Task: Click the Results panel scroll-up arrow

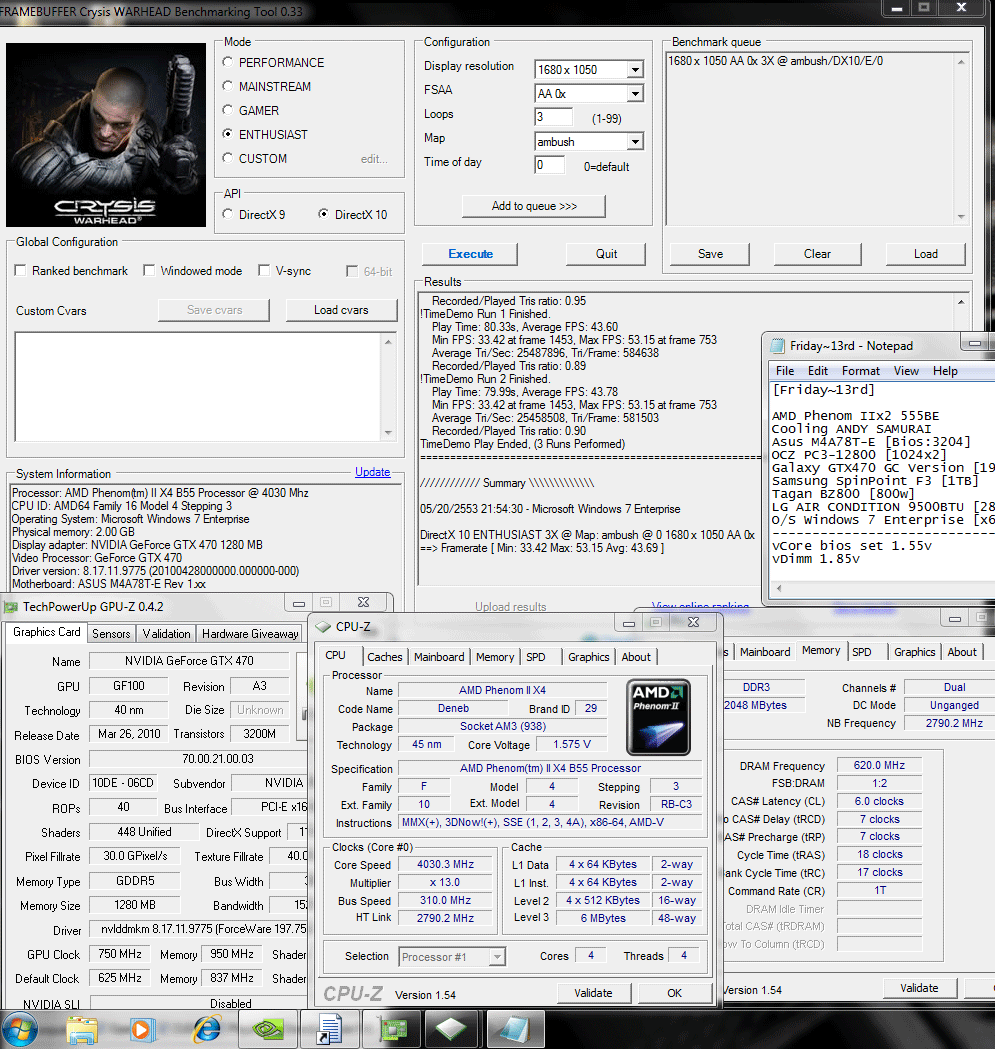Action: pos(961,302)
